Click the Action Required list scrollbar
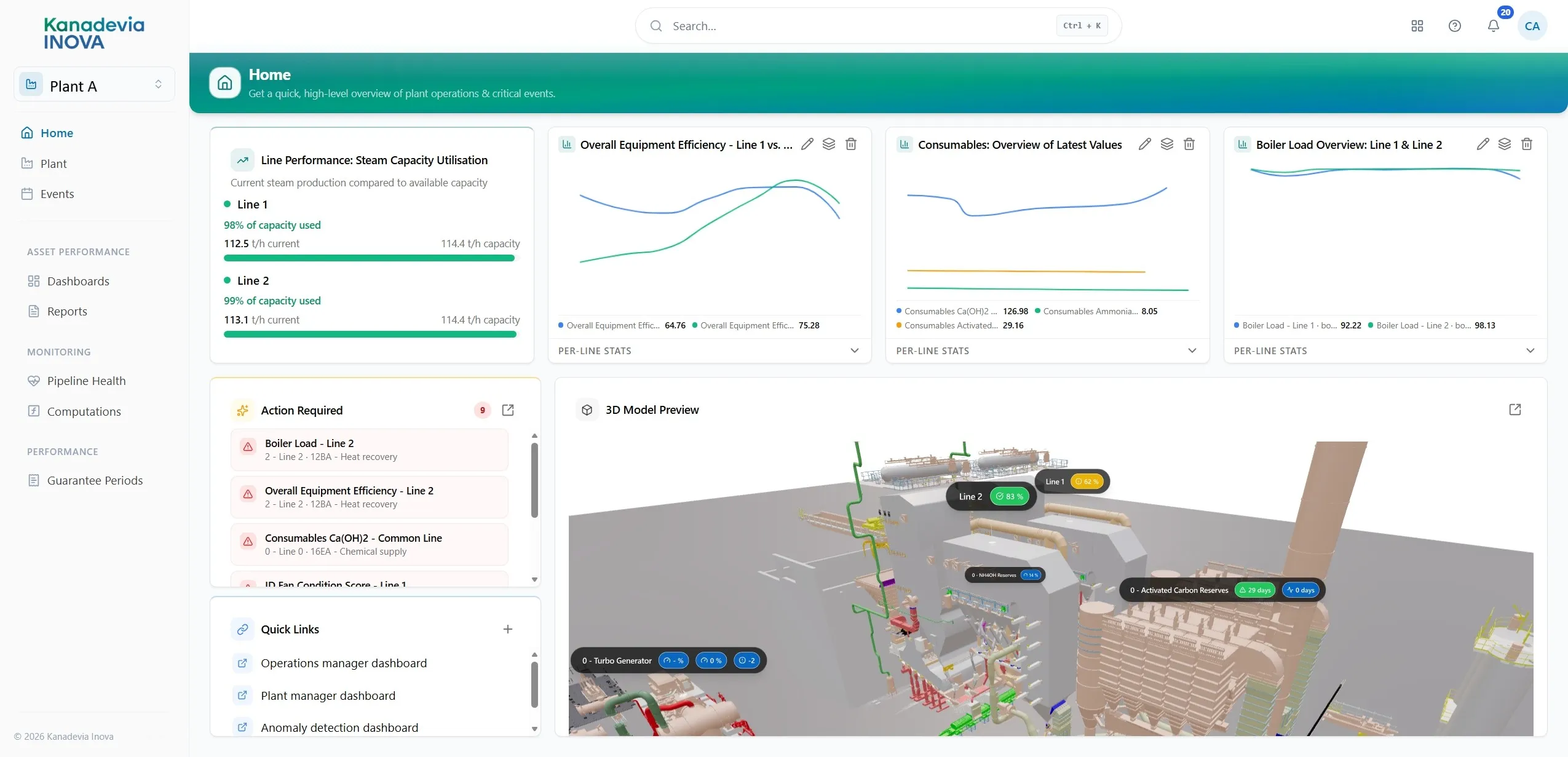1568x757 pixels. [x=534, y=480]
